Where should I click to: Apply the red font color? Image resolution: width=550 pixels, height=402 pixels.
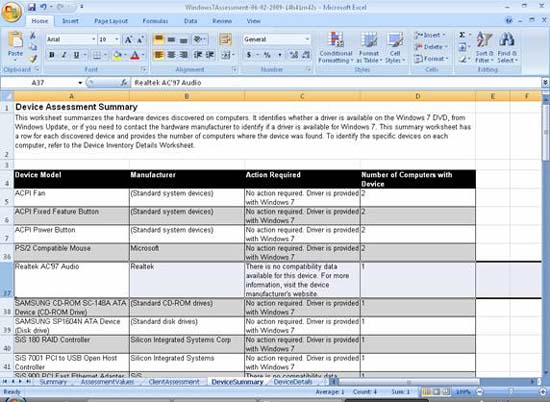pyautogui.click(x=135, y=55)
